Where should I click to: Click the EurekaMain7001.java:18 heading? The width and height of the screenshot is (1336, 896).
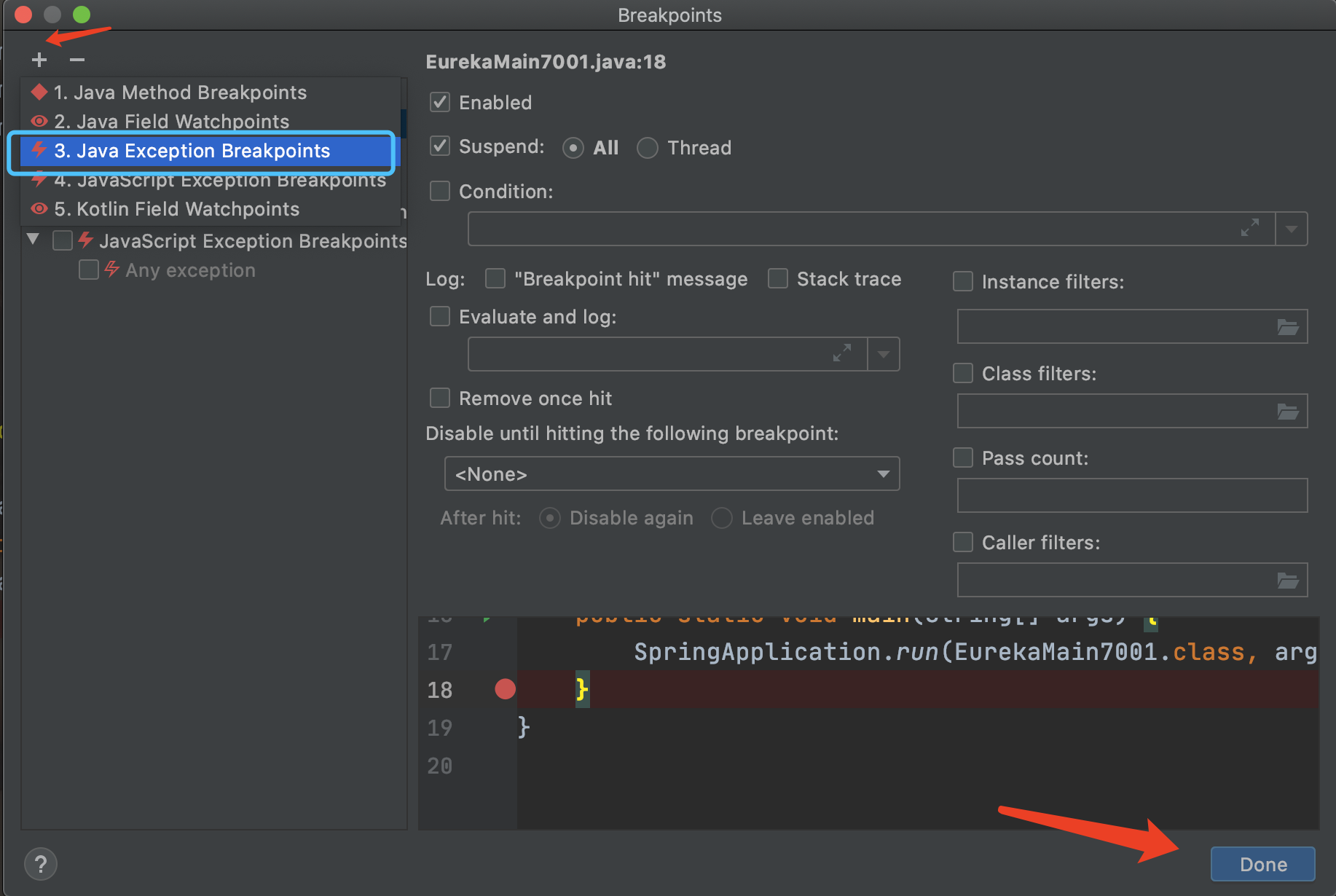(x=546, y=62)
